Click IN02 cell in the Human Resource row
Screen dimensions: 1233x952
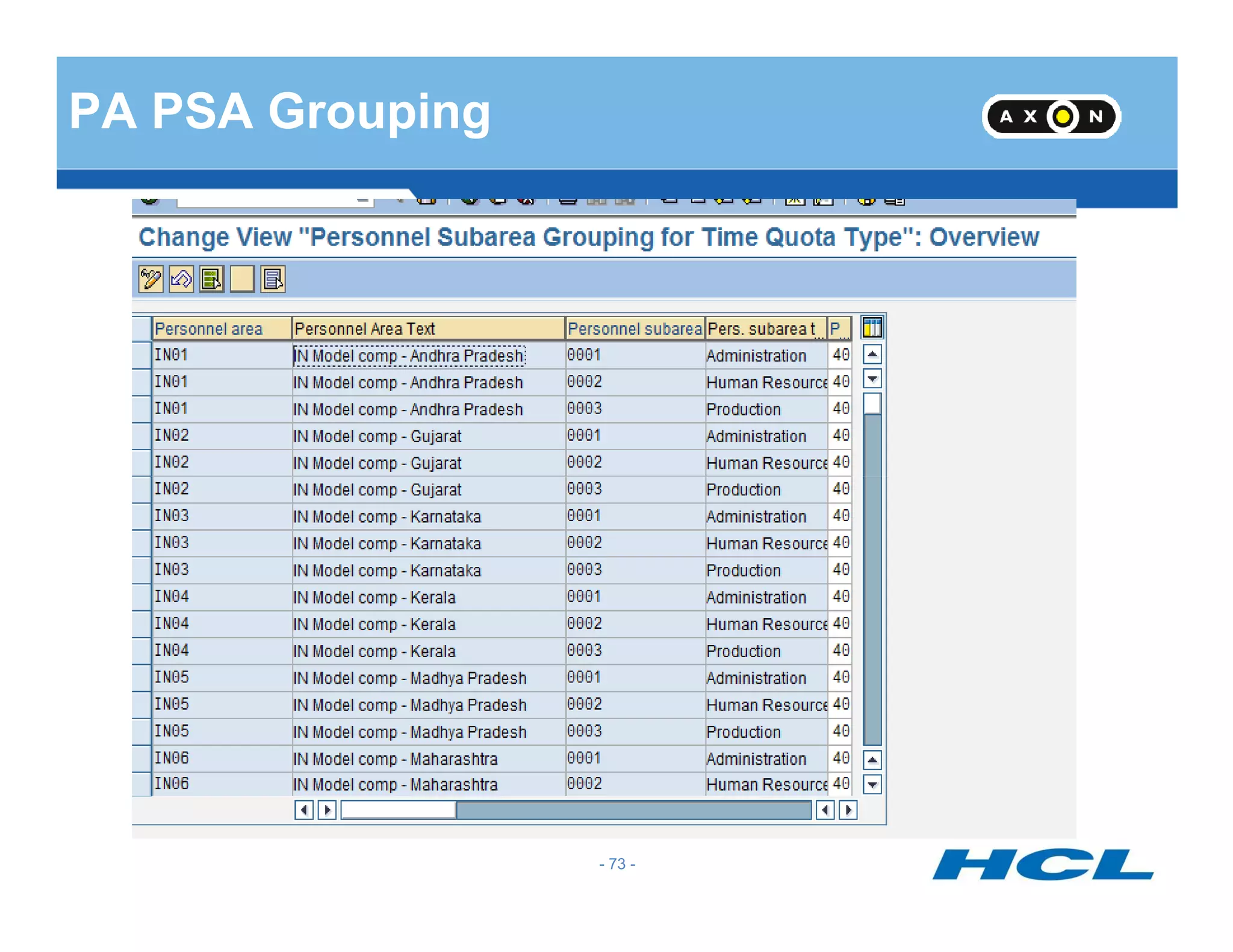click(222, 463)
